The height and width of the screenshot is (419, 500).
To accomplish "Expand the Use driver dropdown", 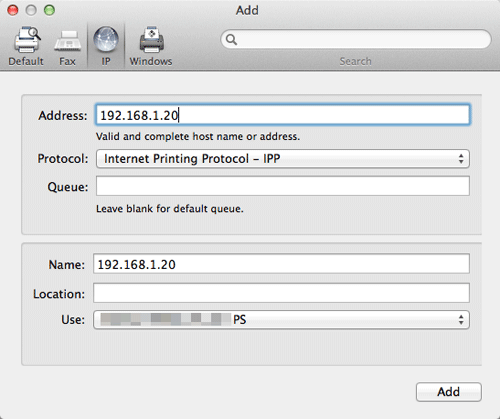I will 281,320.
